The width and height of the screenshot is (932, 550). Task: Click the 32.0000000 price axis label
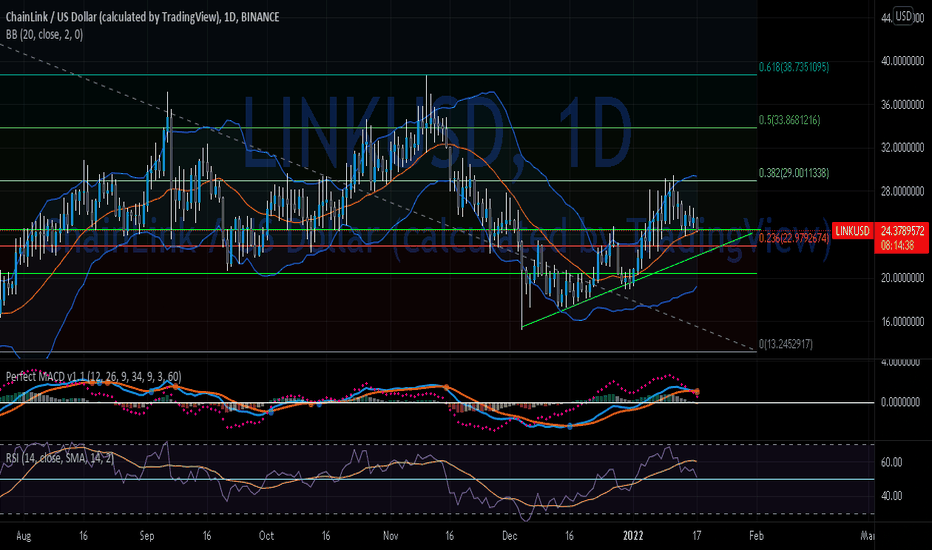(x=902, y=147)
